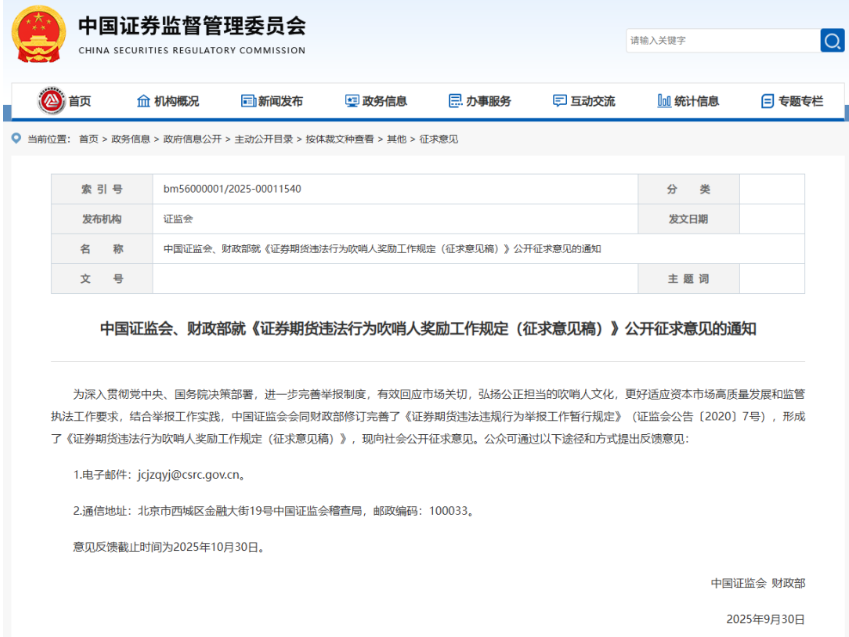Click the date 2025年9月30日
The height and width of the screenshot is (637, 849).
766,619
